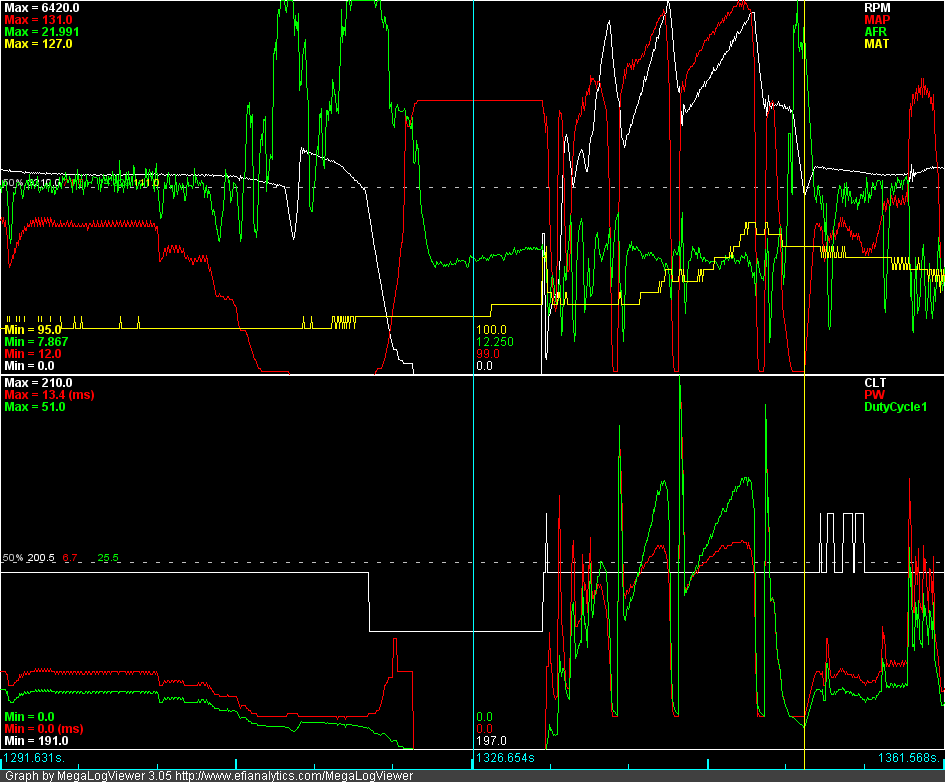Image resolution: width=945 pixels, height=782 pixels.
Task: Click the CLT legend label
Action: click(875, 383)
